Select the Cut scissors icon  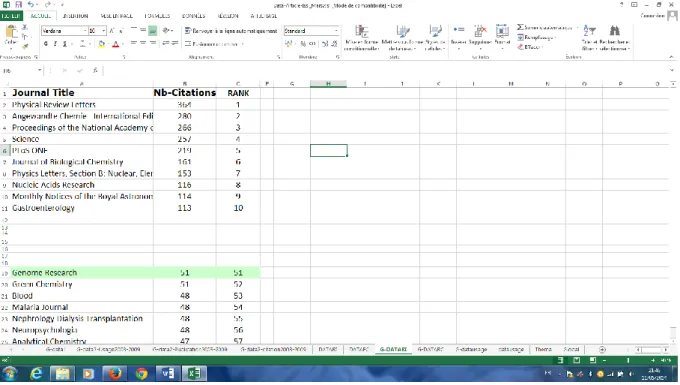(25, 27)
